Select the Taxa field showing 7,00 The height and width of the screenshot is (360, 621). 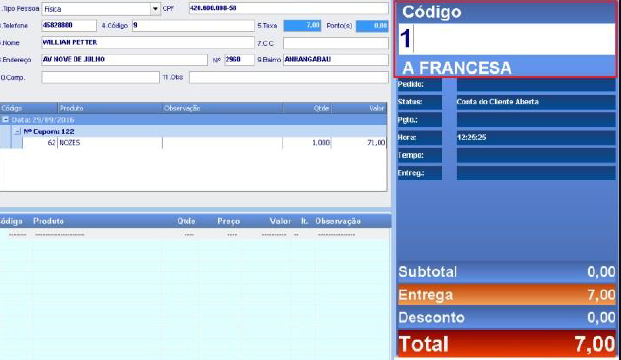302,26
